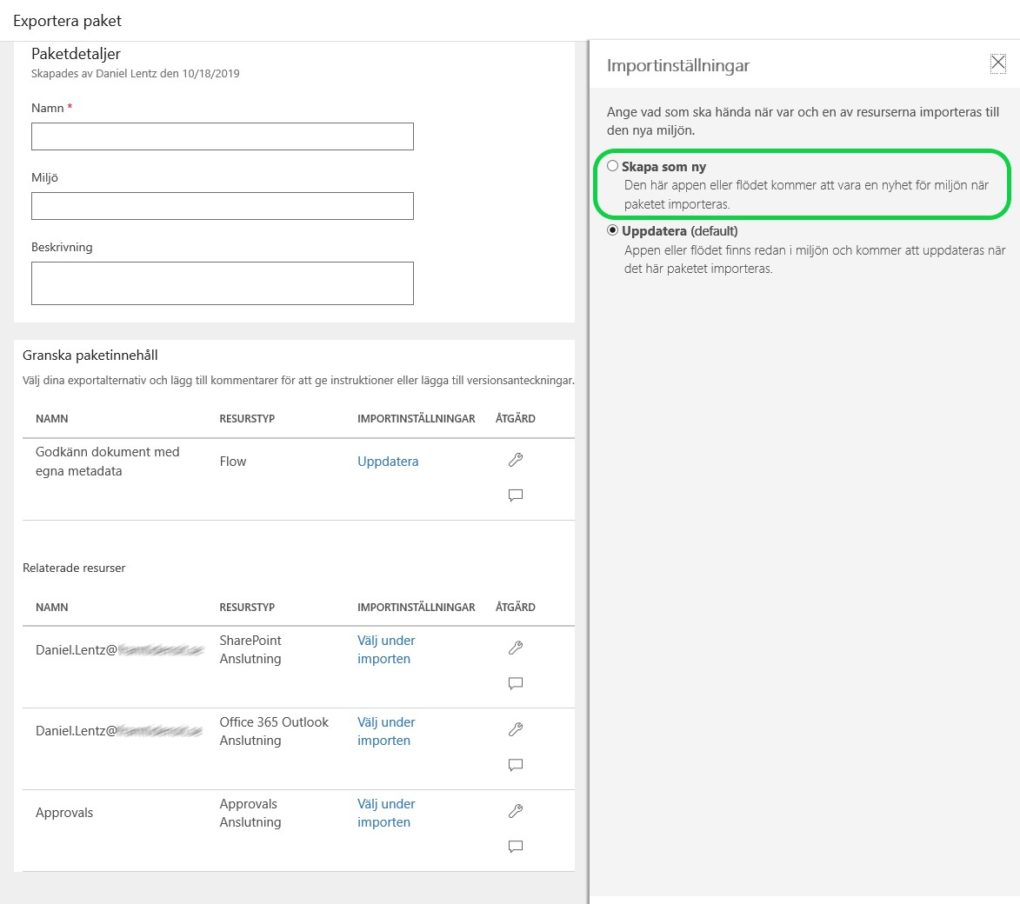Click the 'Relaterade resurser' heading
Screen dimensions: 1020x904
(x=74, y=568)
